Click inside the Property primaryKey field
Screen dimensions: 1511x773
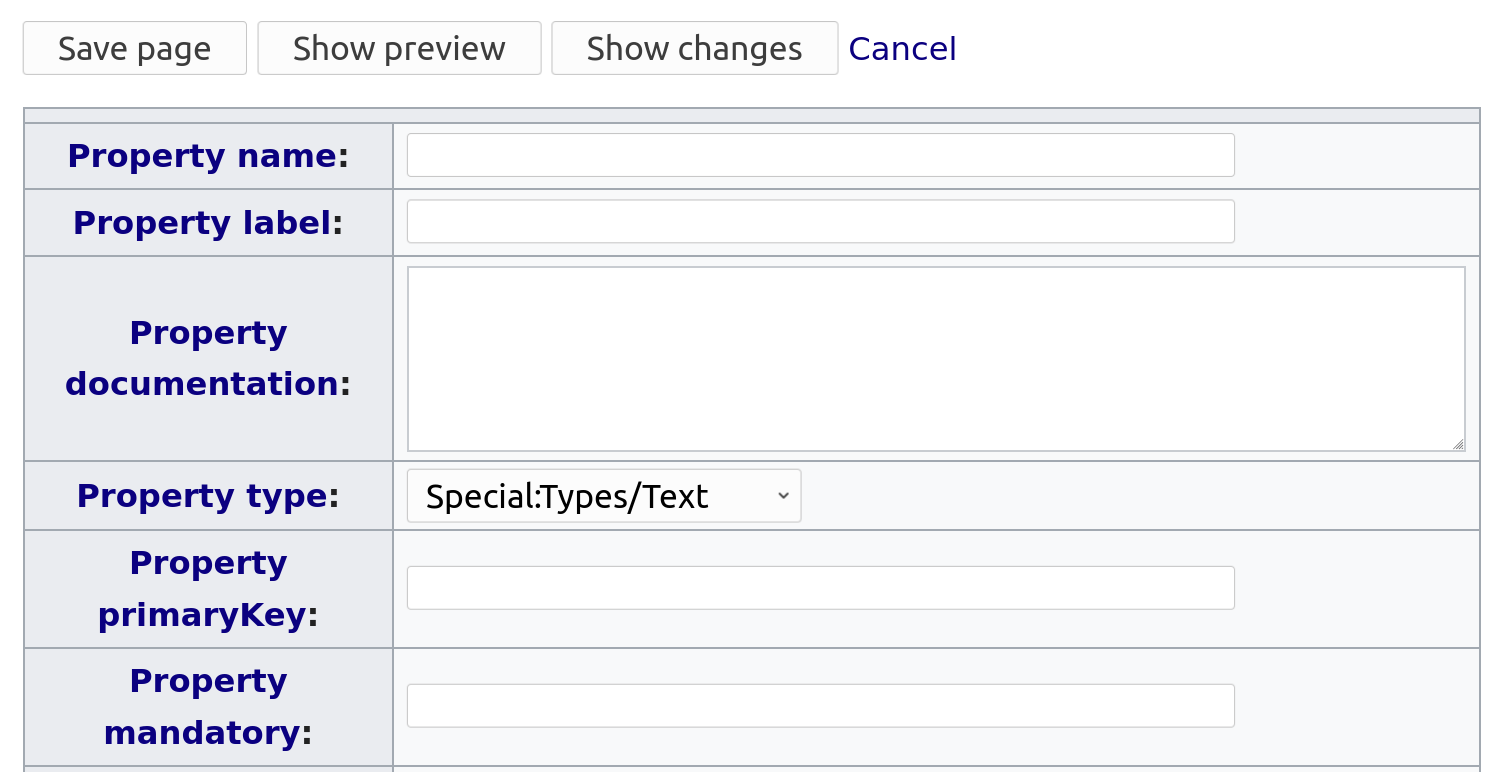pyautogui.click(x=818, y=588)
